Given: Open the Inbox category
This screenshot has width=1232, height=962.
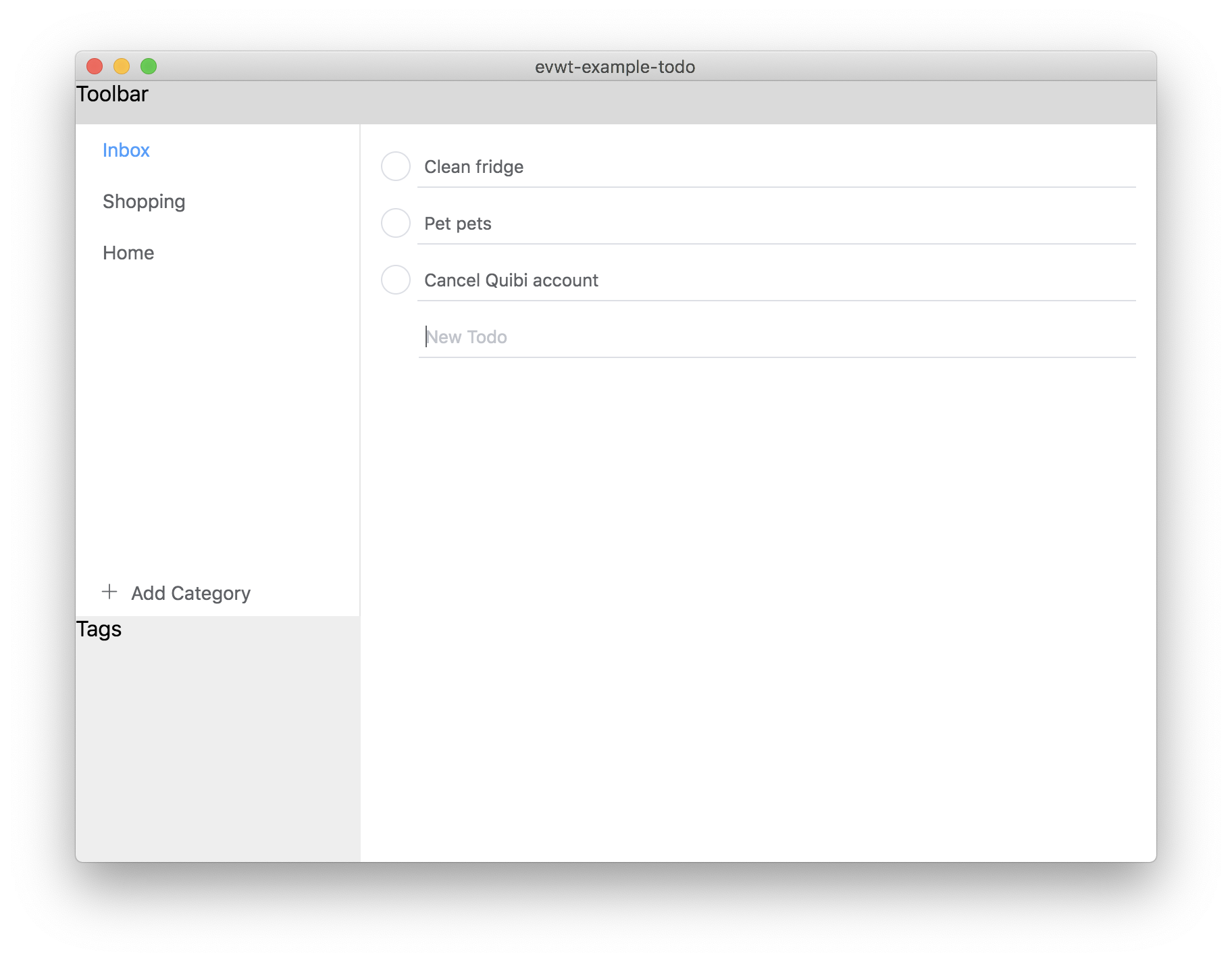Looking at the screenshot, I should click(126, 150).
